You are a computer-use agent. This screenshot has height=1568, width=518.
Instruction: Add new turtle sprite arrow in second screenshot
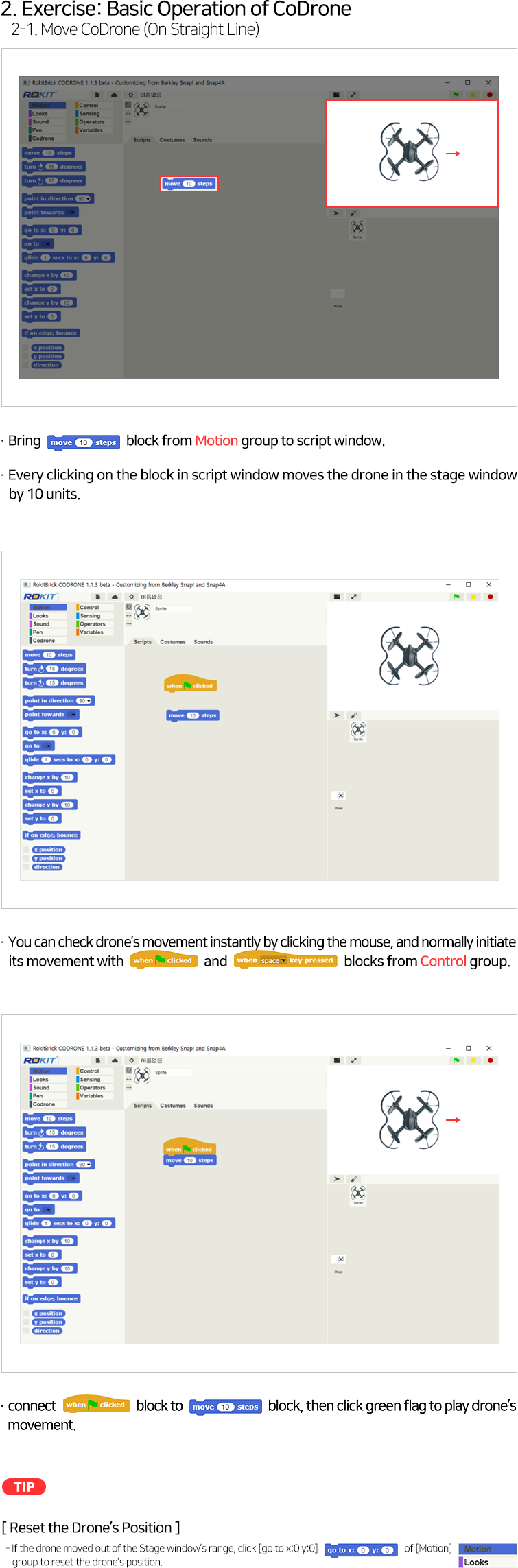pyautogui.click(x=336, y=715)
